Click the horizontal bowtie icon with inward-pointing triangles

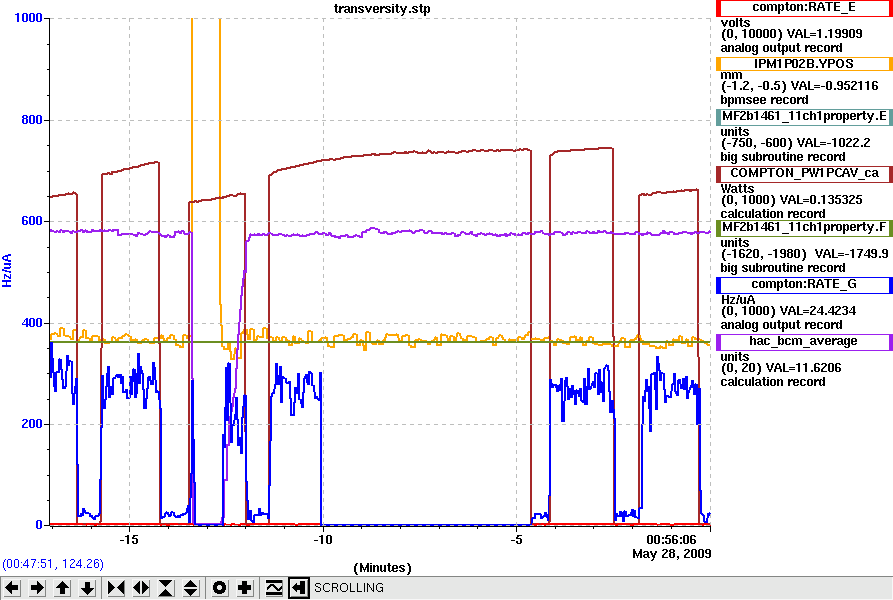coord(116,587)
